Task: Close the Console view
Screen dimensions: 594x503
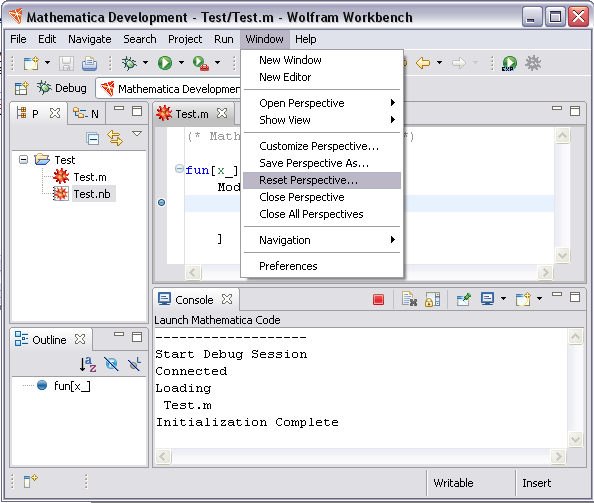Action: tap(227, 299)
